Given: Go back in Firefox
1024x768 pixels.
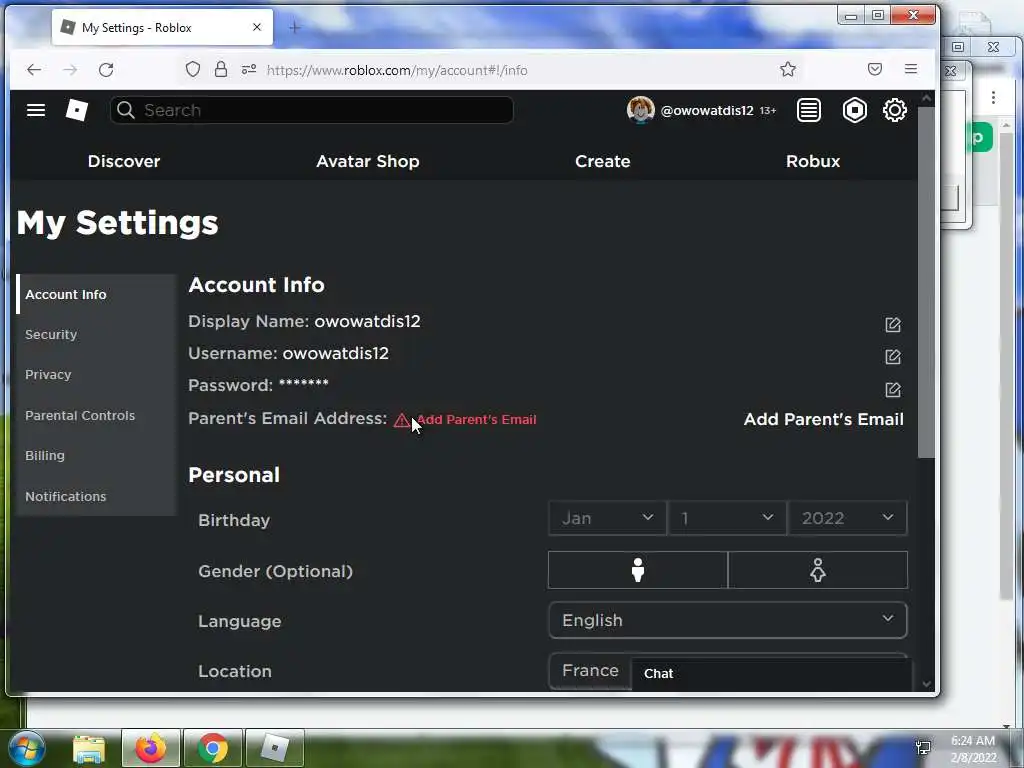Looking at the screenshot, I should tap(34, 70).
